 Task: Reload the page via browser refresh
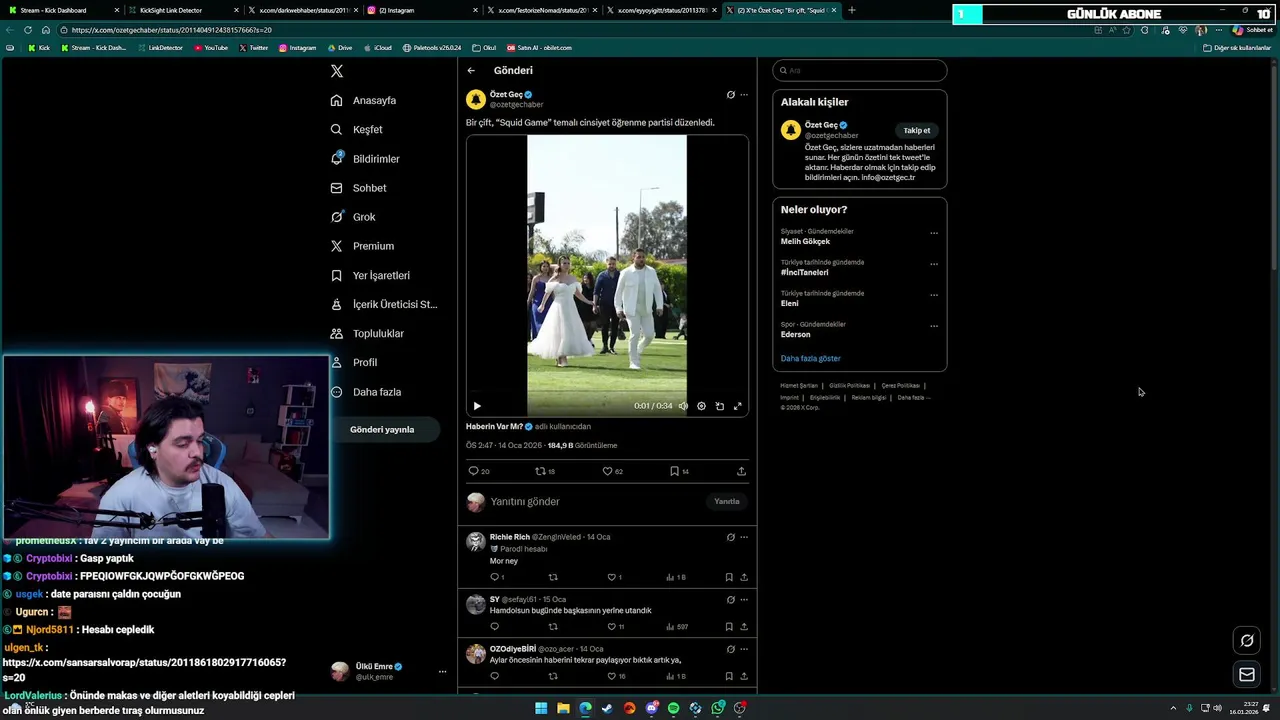(x=27, y=30)
